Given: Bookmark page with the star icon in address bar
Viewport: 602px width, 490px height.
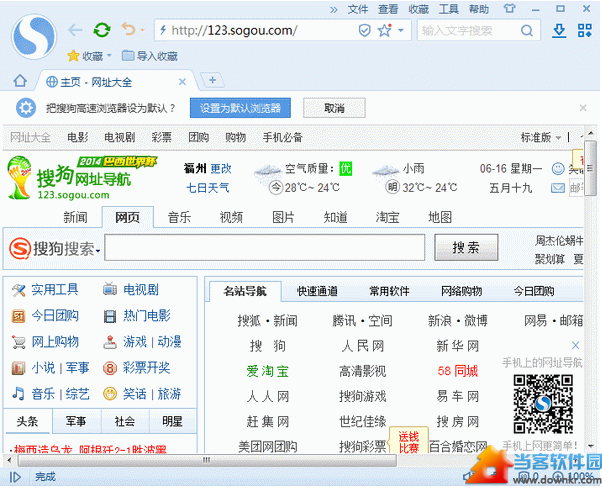Looking at the screenshot, I should point(384,30).
